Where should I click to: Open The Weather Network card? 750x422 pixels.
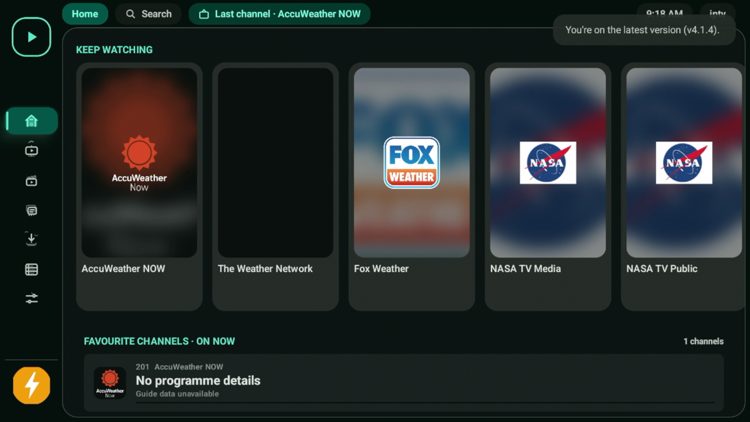coord(276,187)
